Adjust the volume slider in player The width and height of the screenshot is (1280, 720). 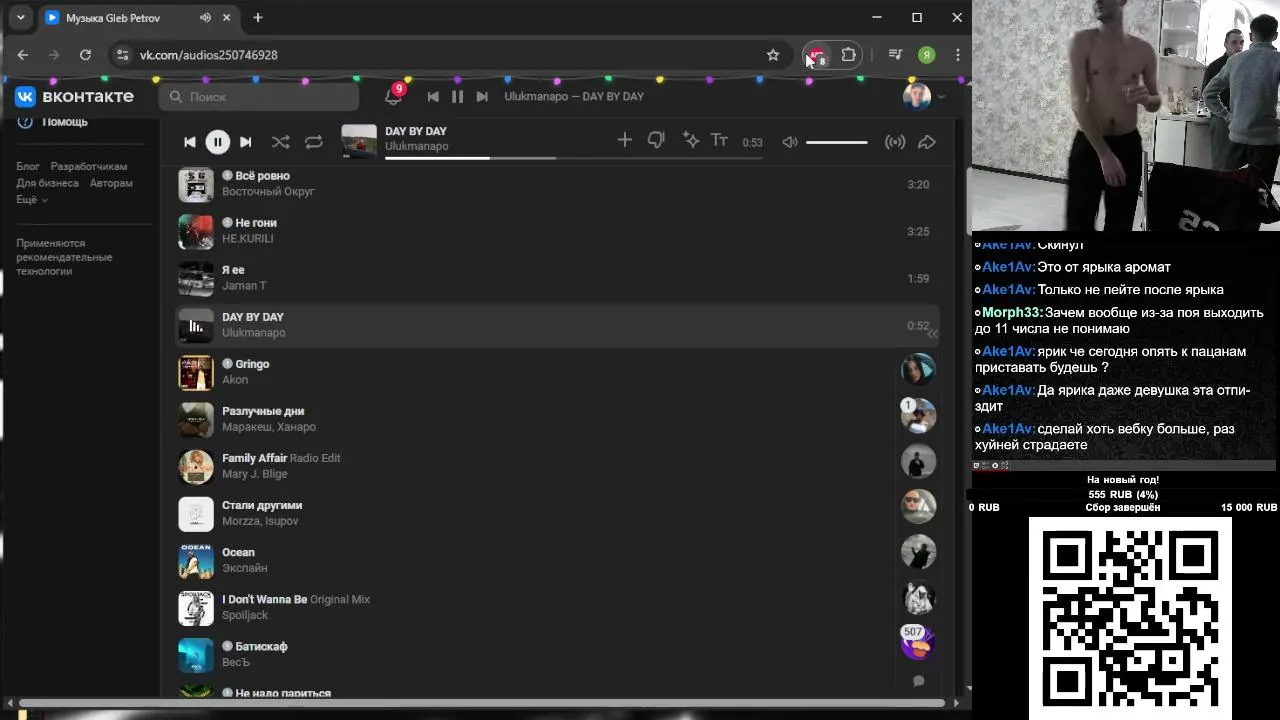point(837,142)
